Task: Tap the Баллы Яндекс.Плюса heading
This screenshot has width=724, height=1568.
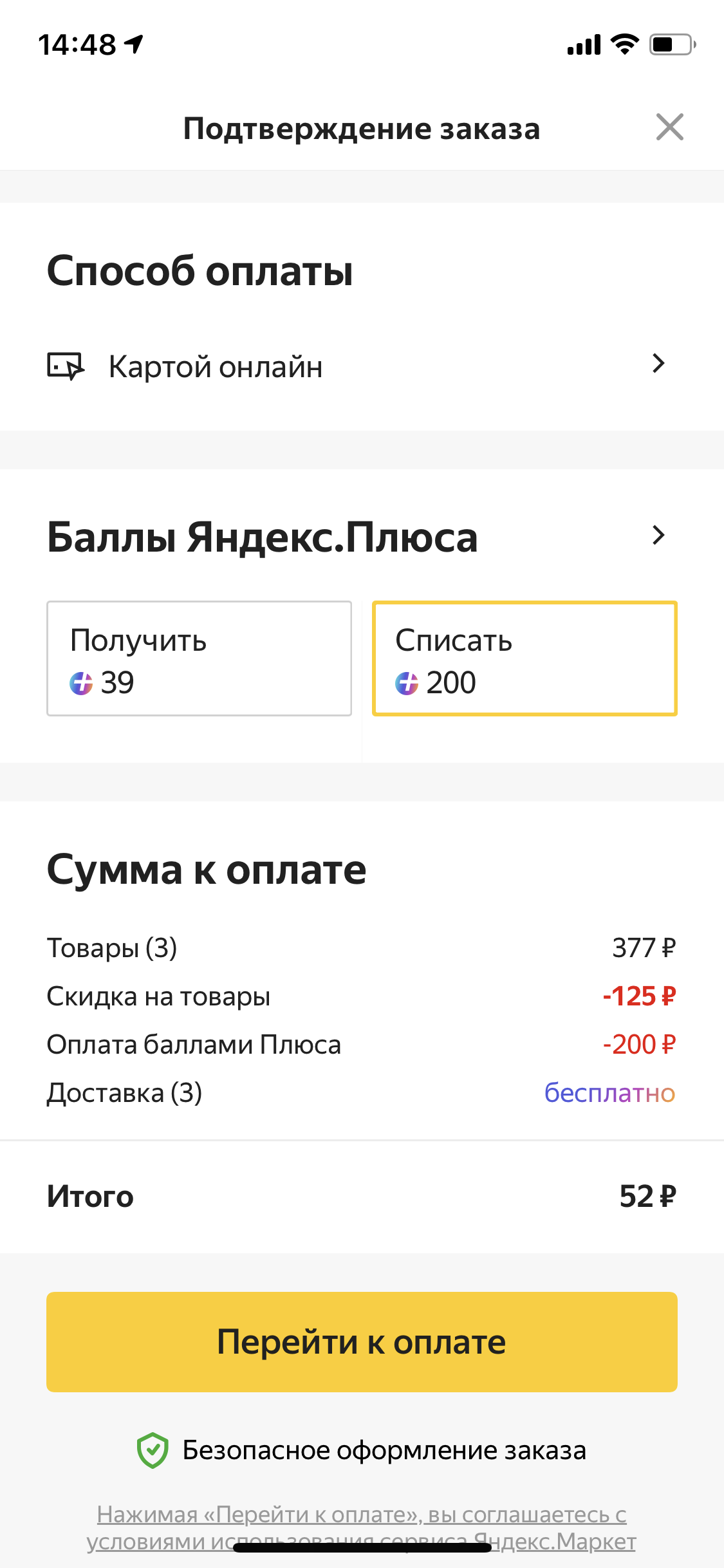Action: tap(262, 537)
